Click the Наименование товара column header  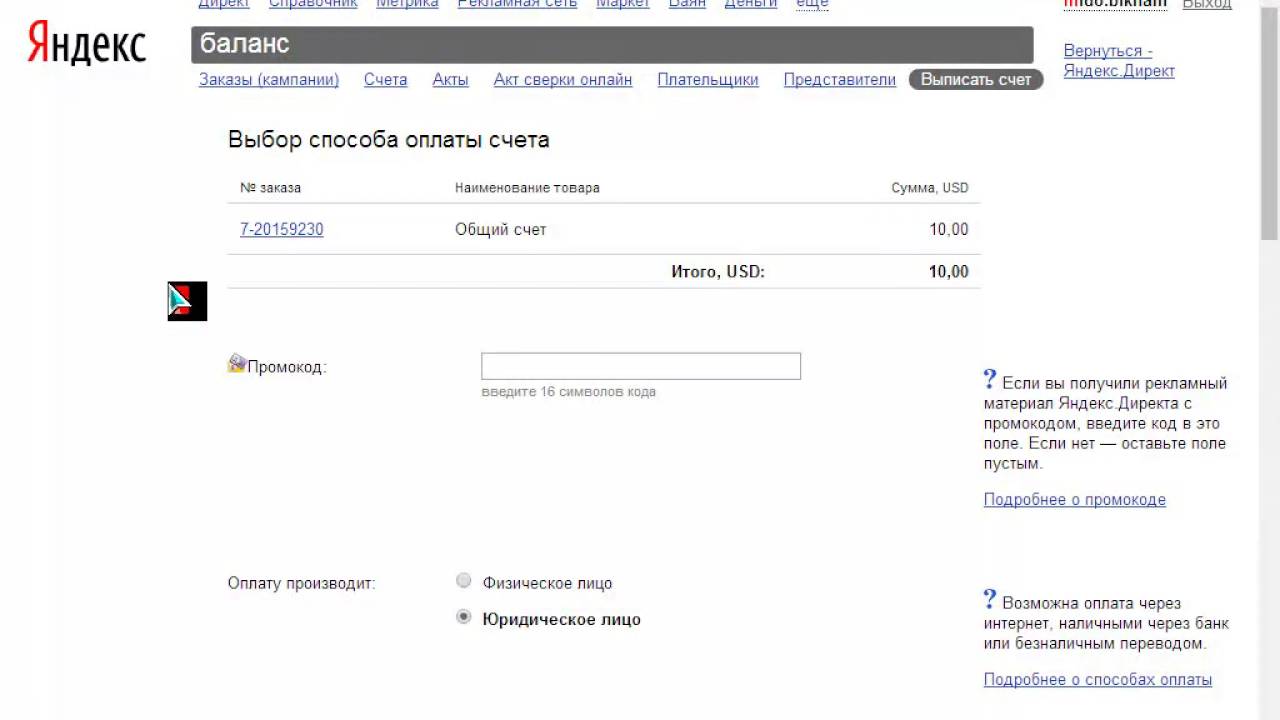(527, 188)
